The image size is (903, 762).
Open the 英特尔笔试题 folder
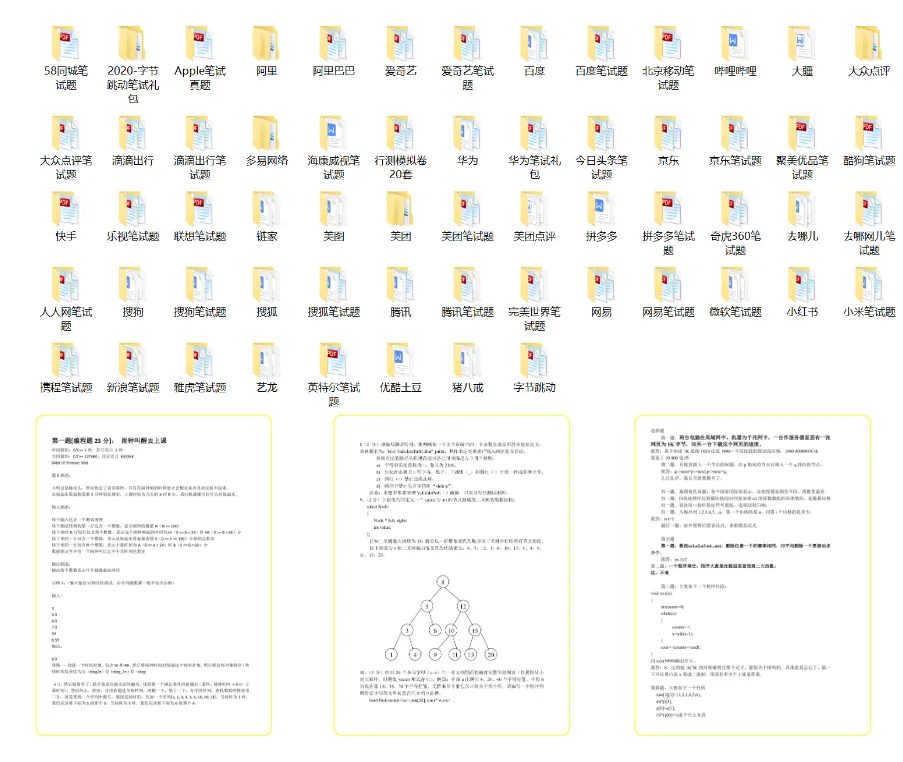point(333,361)
